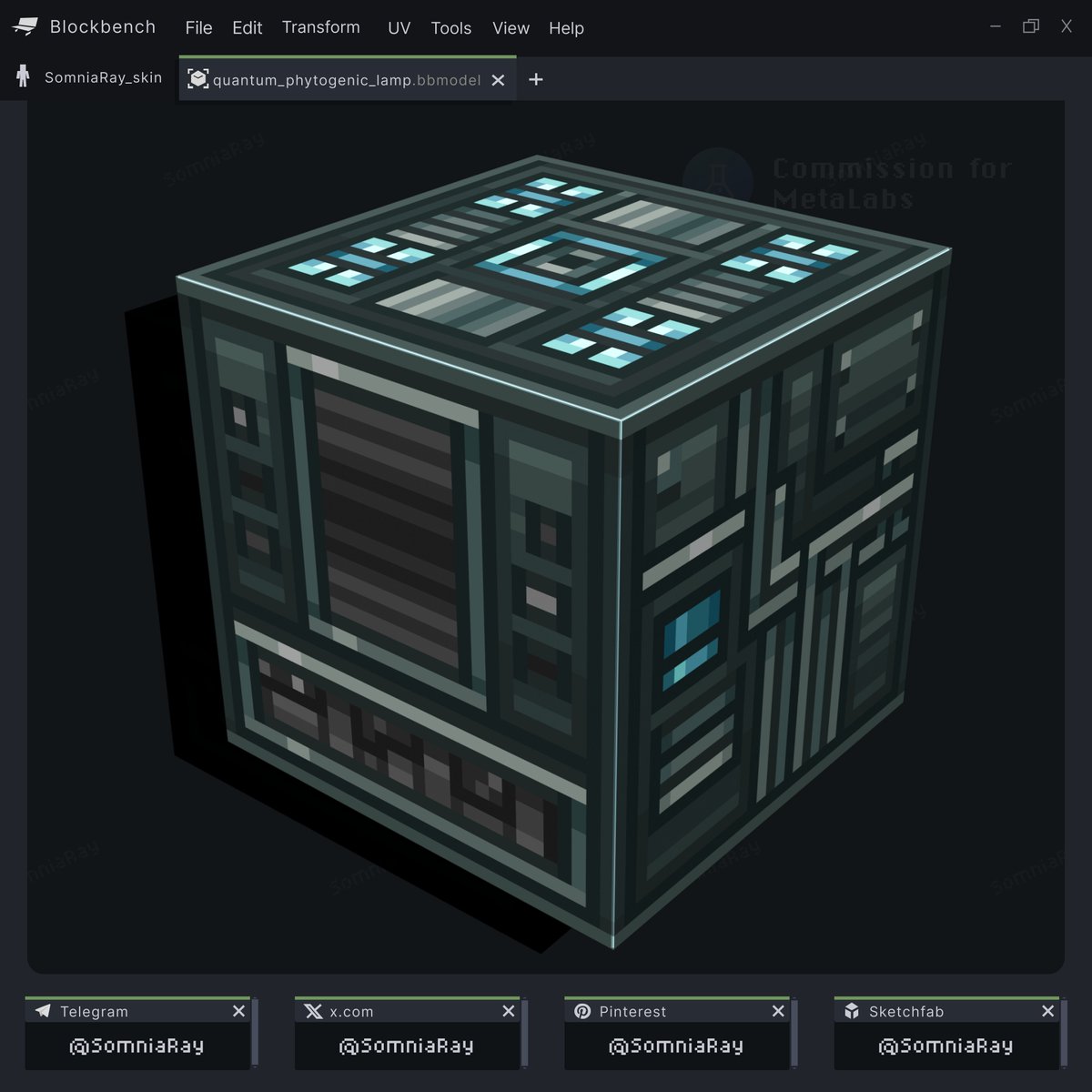Minimize the Blockbench window
This screenshot has width=1092, height=1092.
tap(996, 26)
